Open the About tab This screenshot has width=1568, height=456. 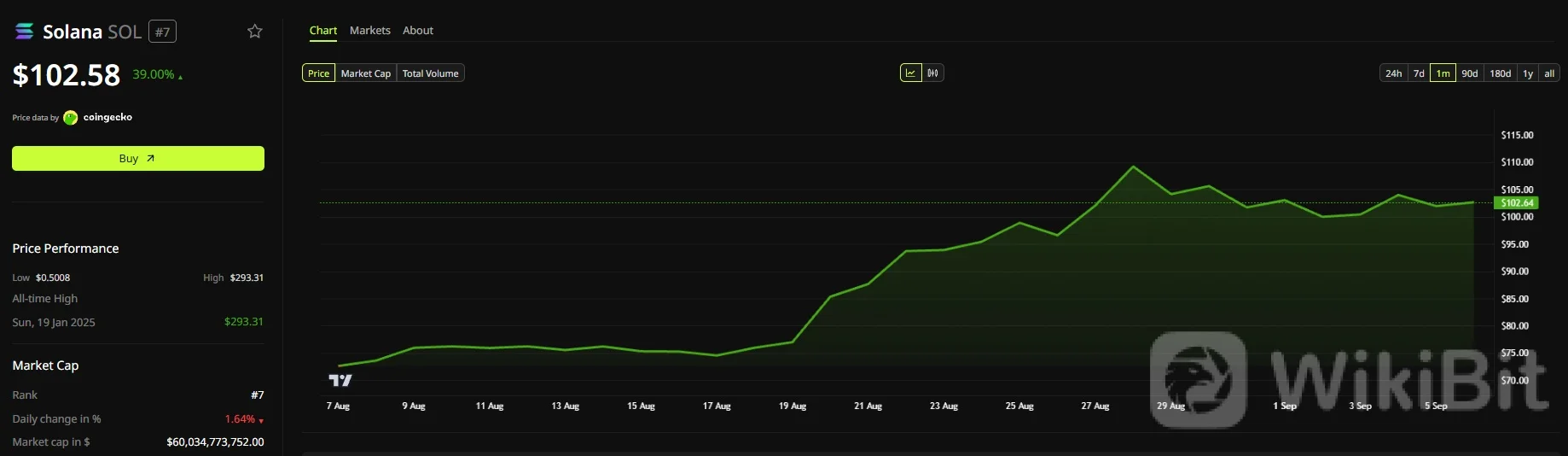418,31
